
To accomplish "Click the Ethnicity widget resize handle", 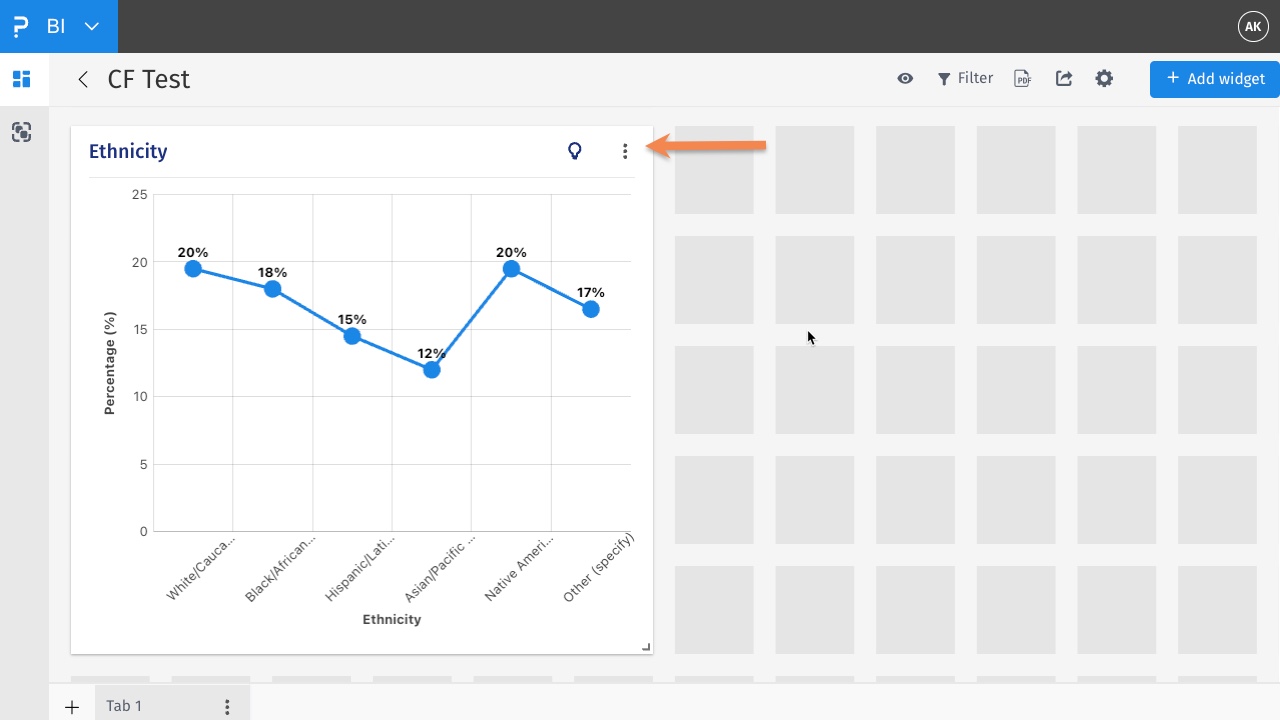I will click(x=646, y=646).
